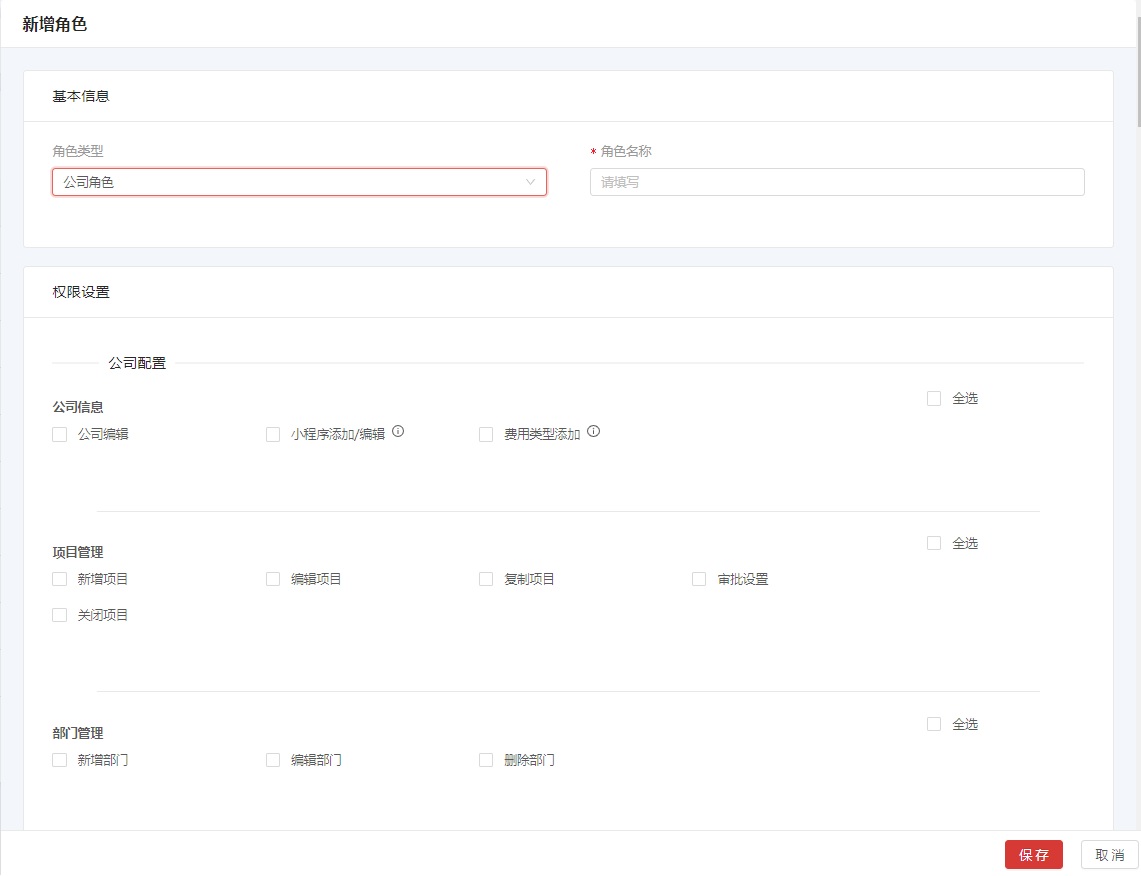This screenshot has width=1141, height=876.
Task: Click the red 保存 button
Action: click(1033, 855)
